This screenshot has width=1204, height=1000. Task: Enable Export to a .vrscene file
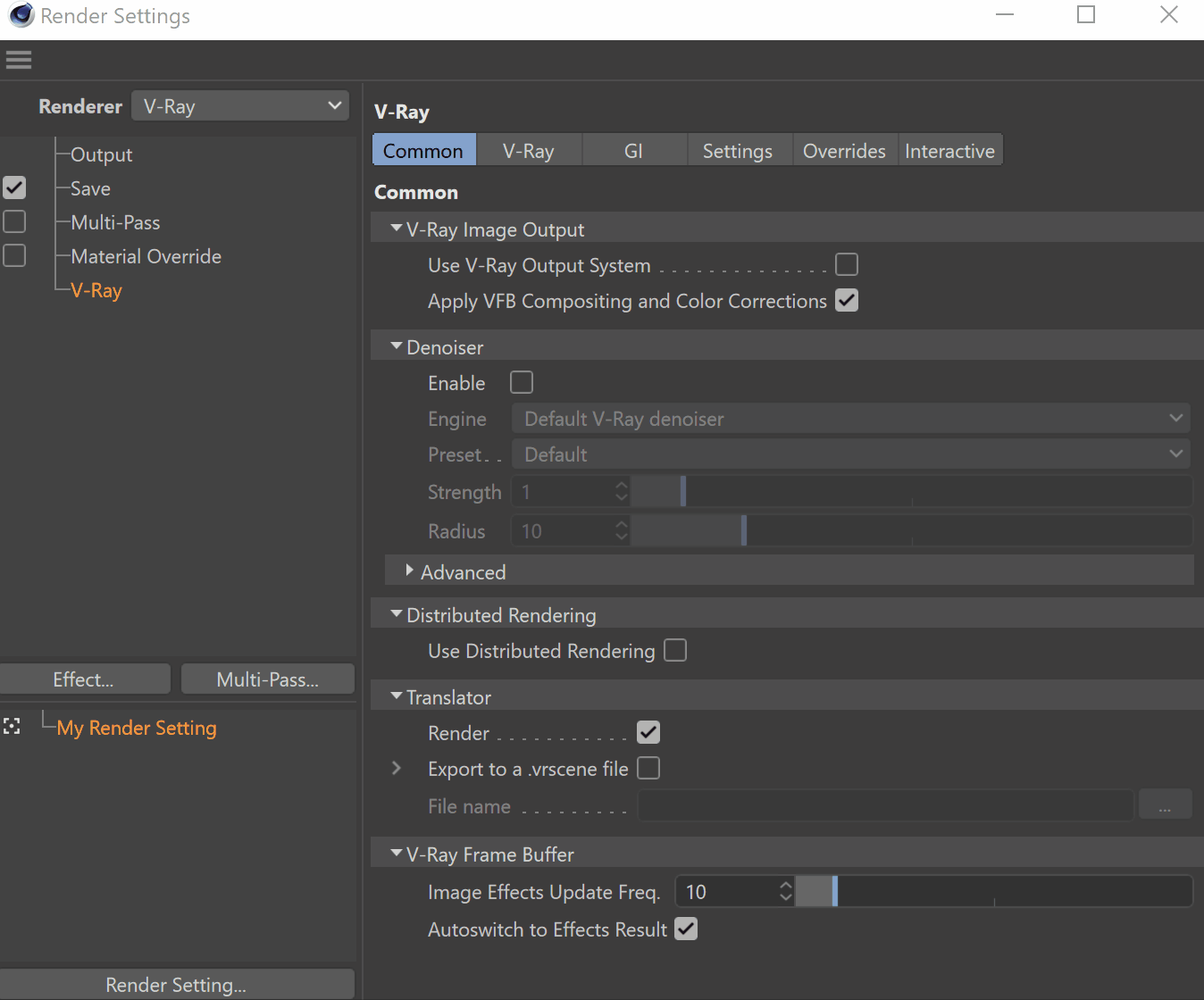coord(648,768)
